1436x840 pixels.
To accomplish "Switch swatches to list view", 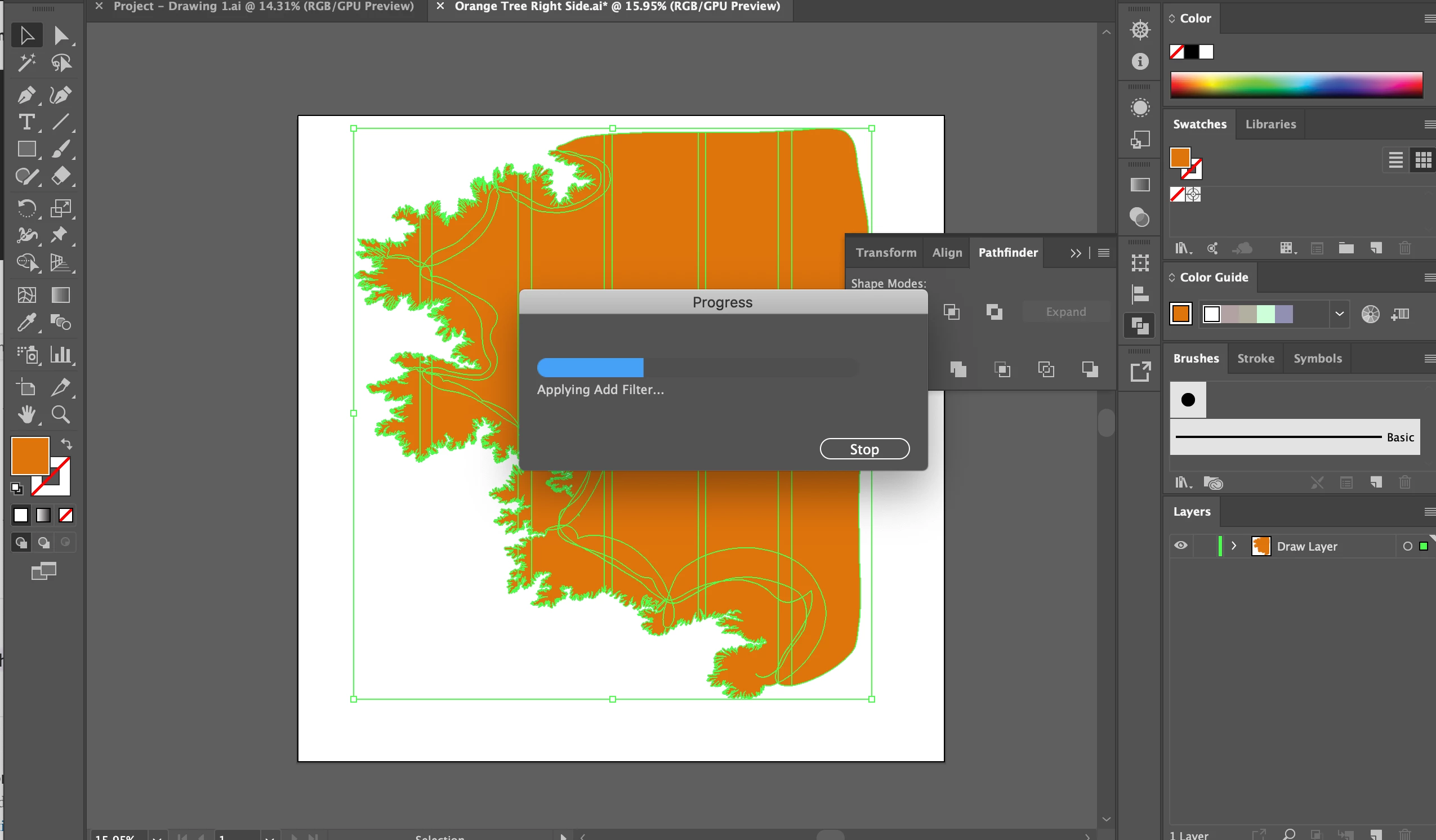I will 1395,160.
